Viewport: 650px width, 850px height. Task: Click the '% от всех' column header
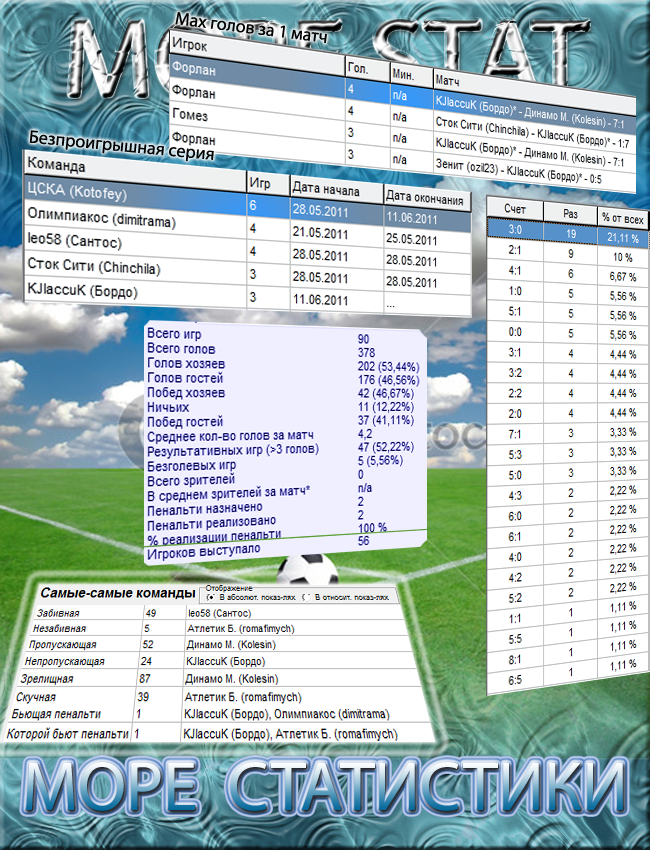coord(622,219)
